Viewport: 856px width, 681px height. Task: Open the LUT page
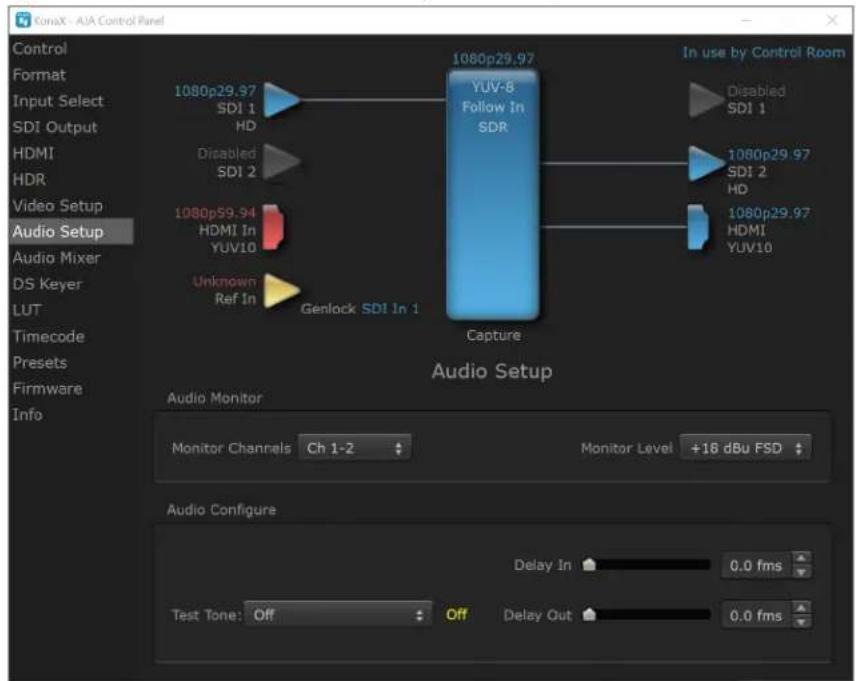(26, 310)
